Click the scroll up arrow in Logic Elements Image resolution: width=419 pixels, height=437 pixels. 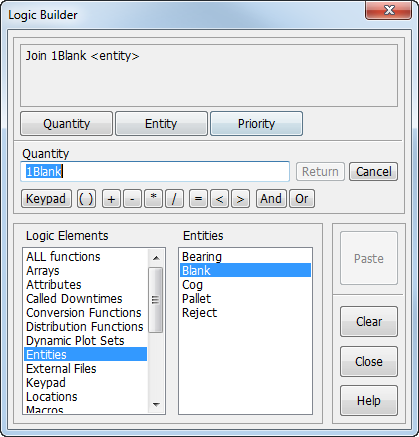[156, 258]
